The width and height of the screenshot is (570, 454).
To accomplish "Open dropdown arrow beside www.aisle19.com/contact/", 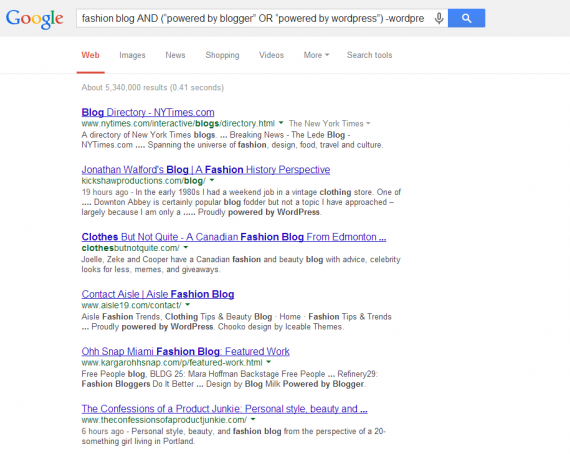I will [188, 305].
